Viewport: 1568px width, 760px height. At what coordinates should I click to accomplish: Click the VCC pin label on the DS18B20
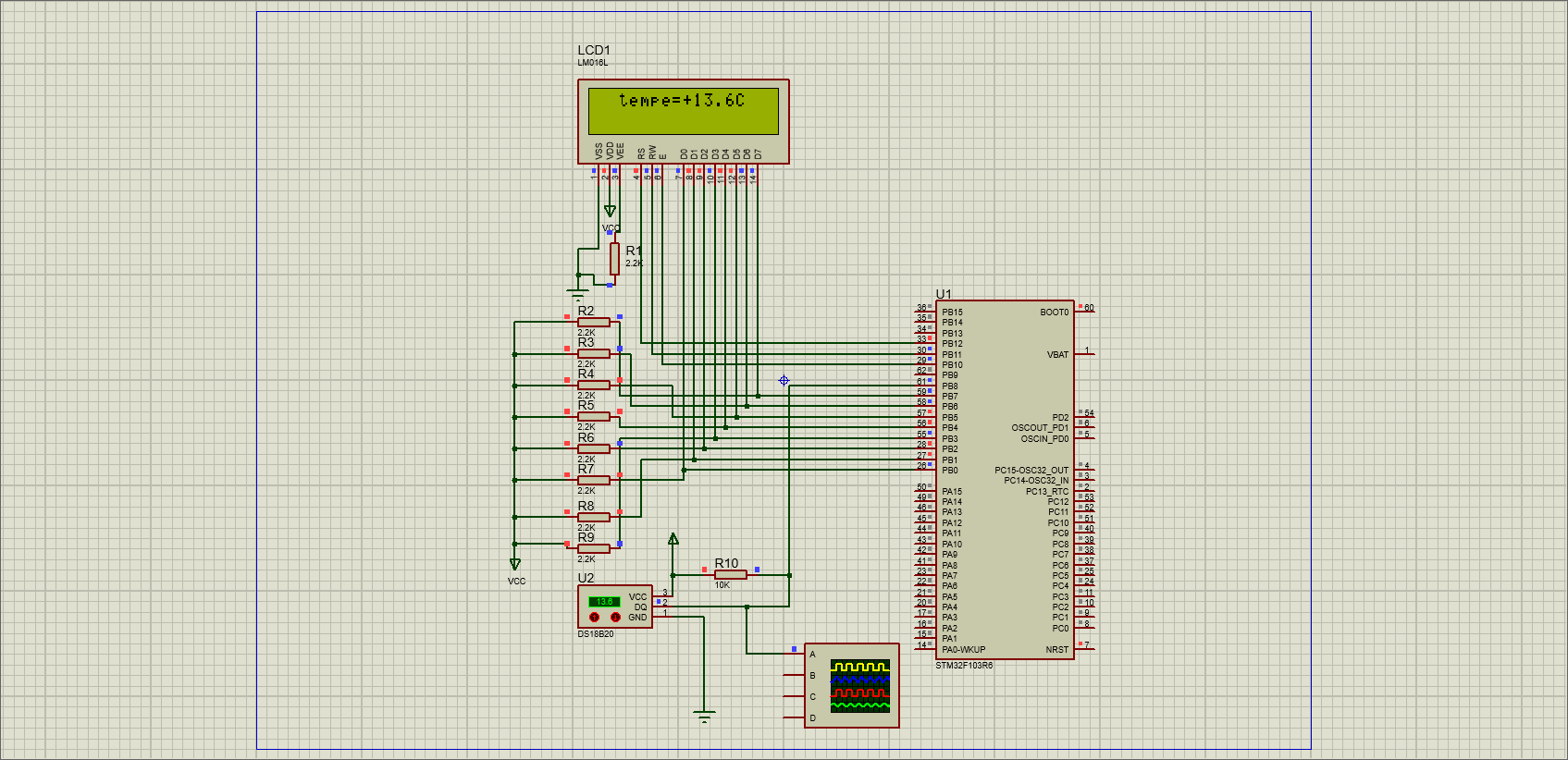[638, 597]
